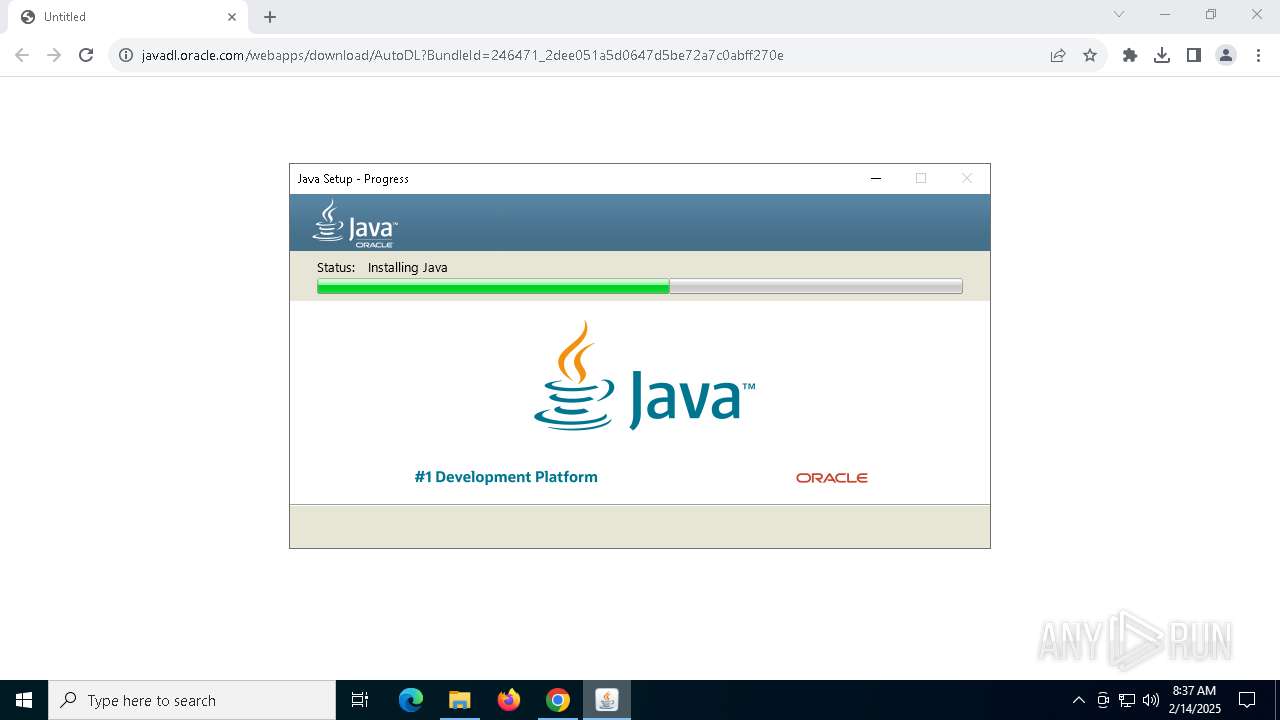Restore down the Chrome window
Image resolution: width=1280 pixels, height=720 pixels.
coord(1211,14)
